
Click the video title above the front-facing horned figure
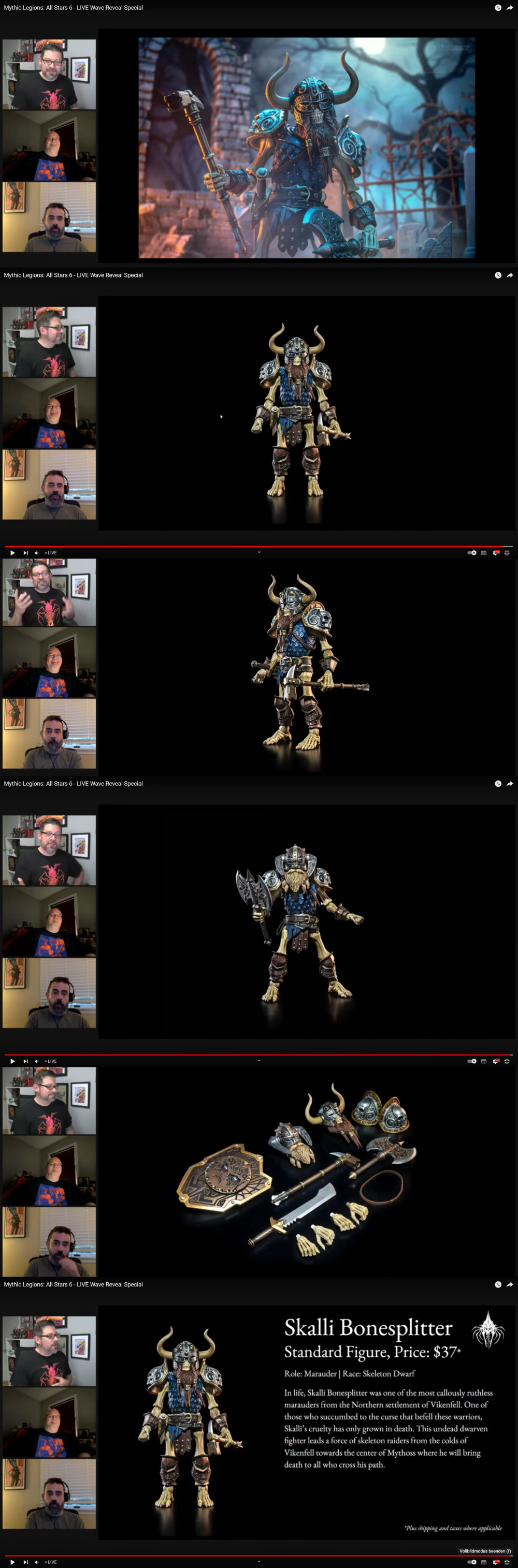coord(73,275)
